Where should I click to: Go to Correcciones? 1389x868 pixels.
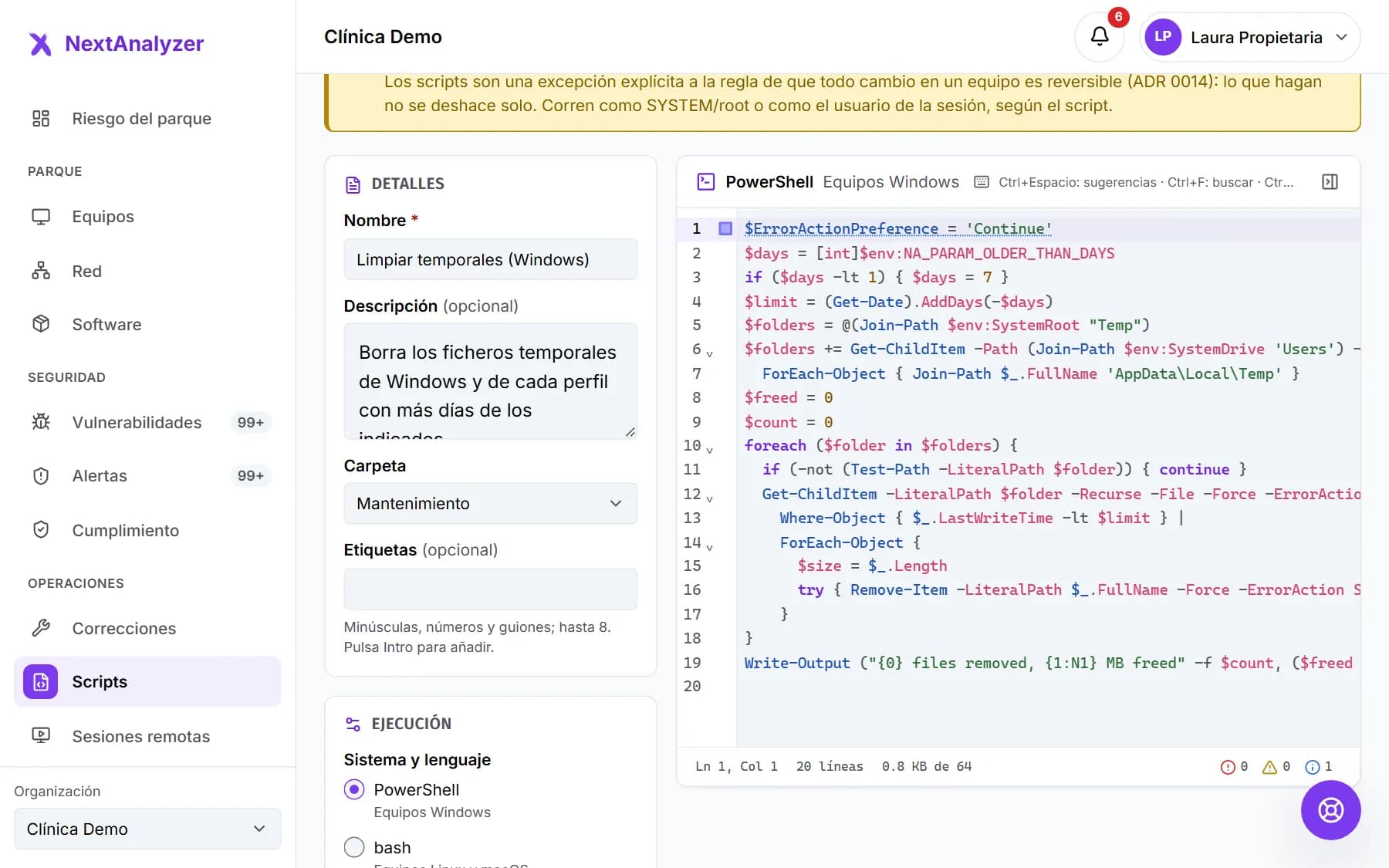(147, 628)
